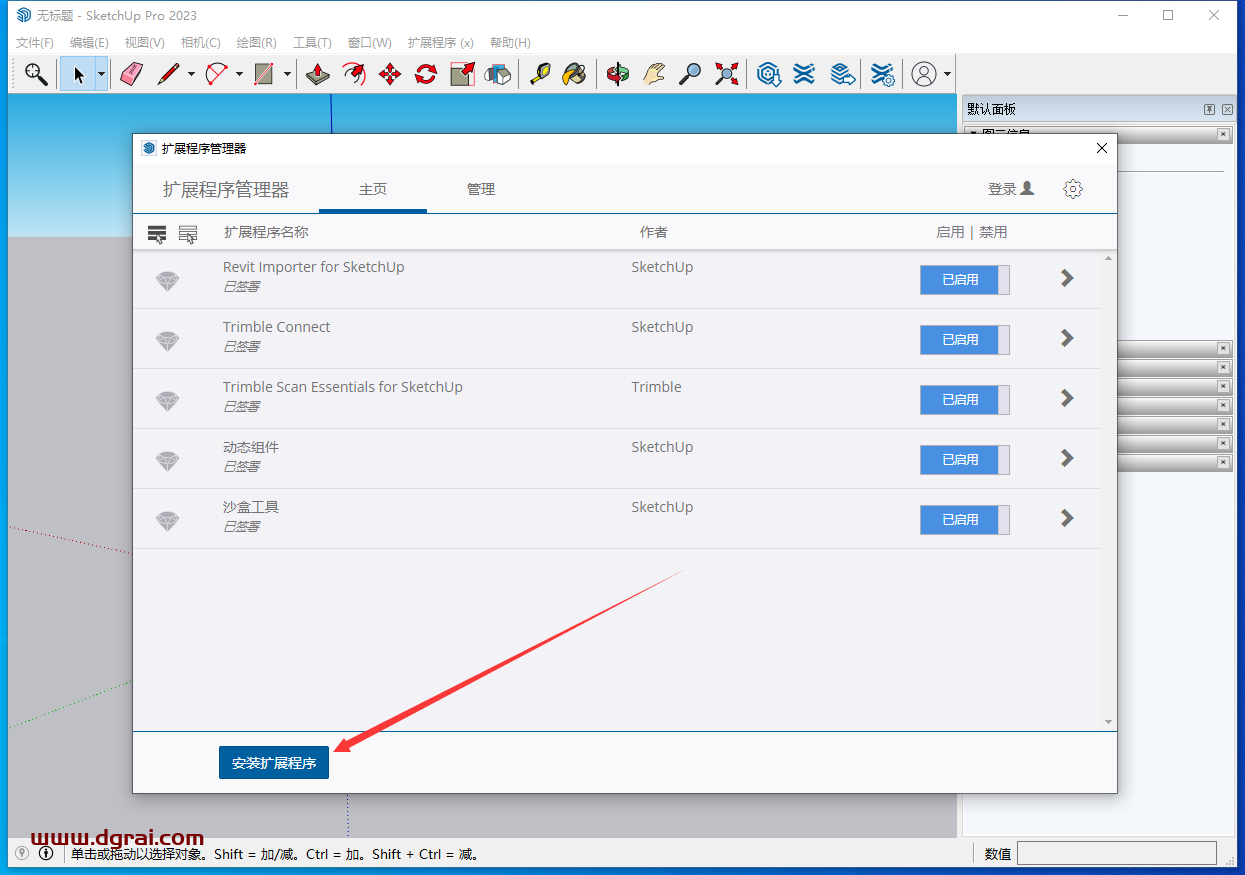
Task: Click the 登录 sign-in link
Action: (x=1010, y=189)
